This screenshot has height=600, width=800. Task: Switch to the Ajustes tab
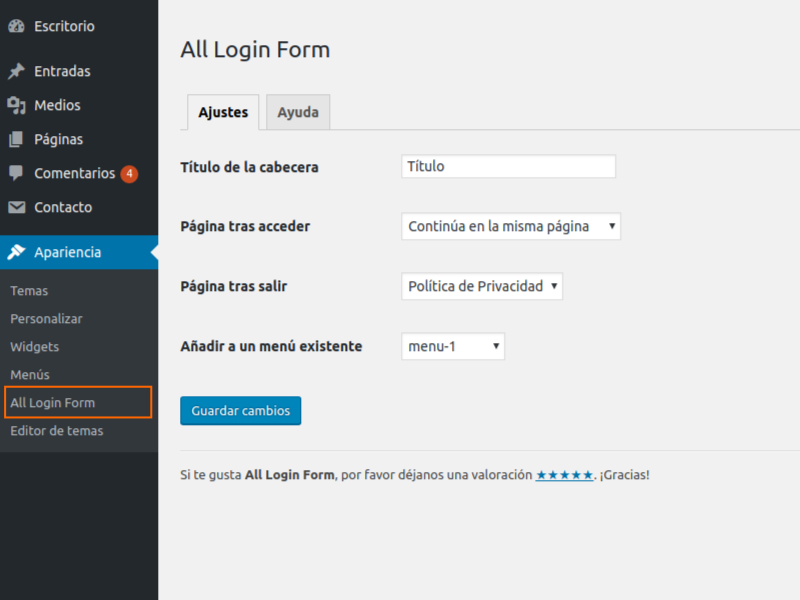[x=223, y=112]
